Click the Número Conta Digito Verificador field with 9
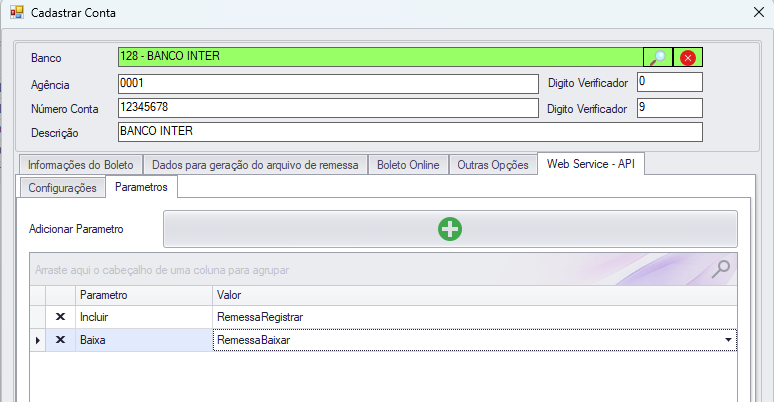Screen dimensions: 774x402 pos(670,108)
